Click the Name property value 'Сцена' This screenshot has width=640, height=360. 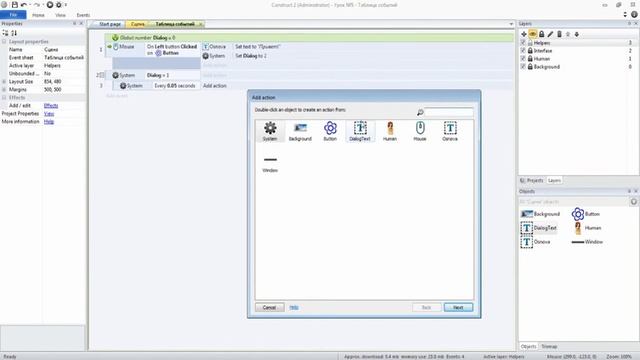(51, 49)
